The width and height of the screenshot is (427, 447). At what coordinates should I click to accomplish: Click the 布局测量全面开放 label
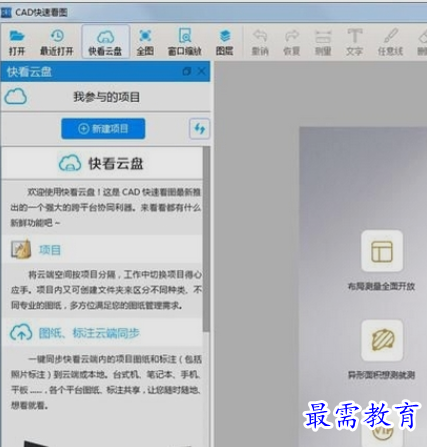tap(381, 286)
